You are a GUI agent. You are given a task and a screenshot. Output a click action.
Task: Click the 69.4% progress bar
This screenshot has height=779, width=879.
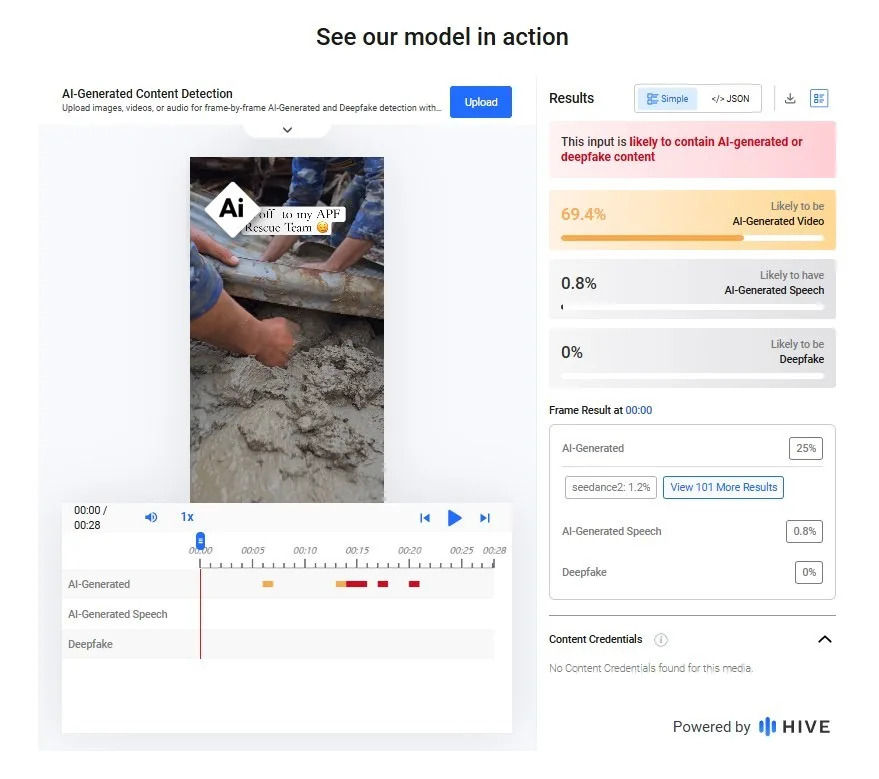[692, 238]
